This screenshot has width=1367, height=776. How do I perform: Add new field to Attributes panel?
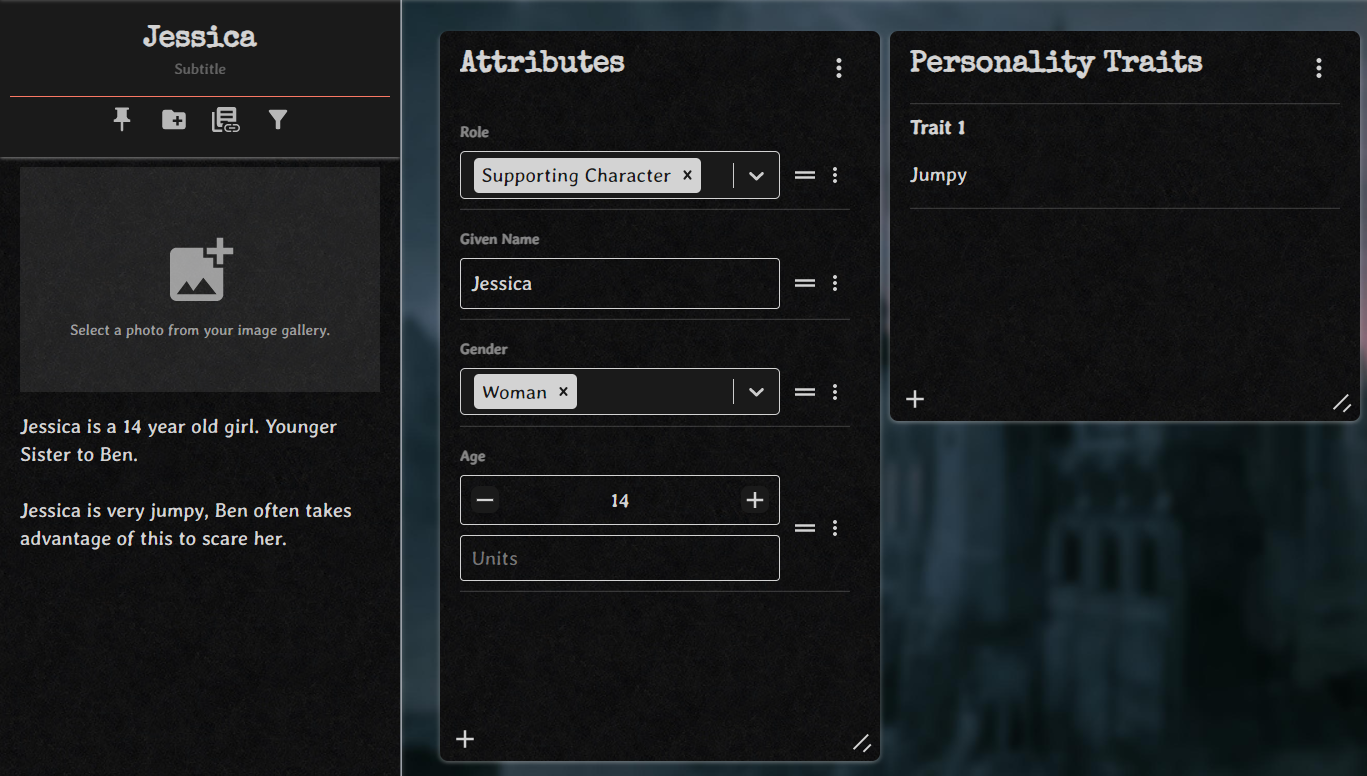(x=465, y=739)
